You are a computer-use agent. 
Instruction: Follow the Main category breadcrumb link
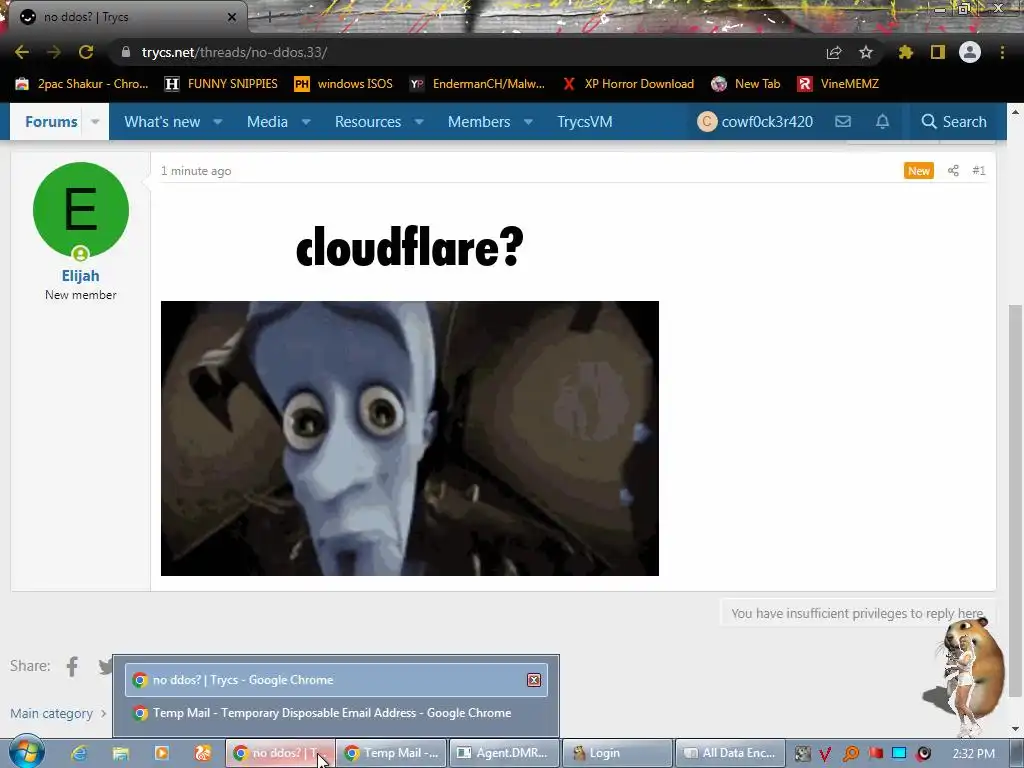click(x=52, y=713)
